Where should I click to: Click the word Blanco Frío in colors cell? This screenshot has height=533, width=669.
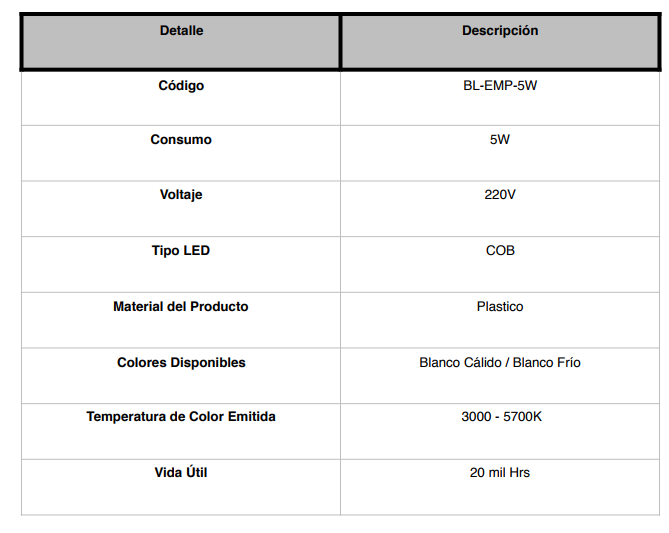coord(547,363)
